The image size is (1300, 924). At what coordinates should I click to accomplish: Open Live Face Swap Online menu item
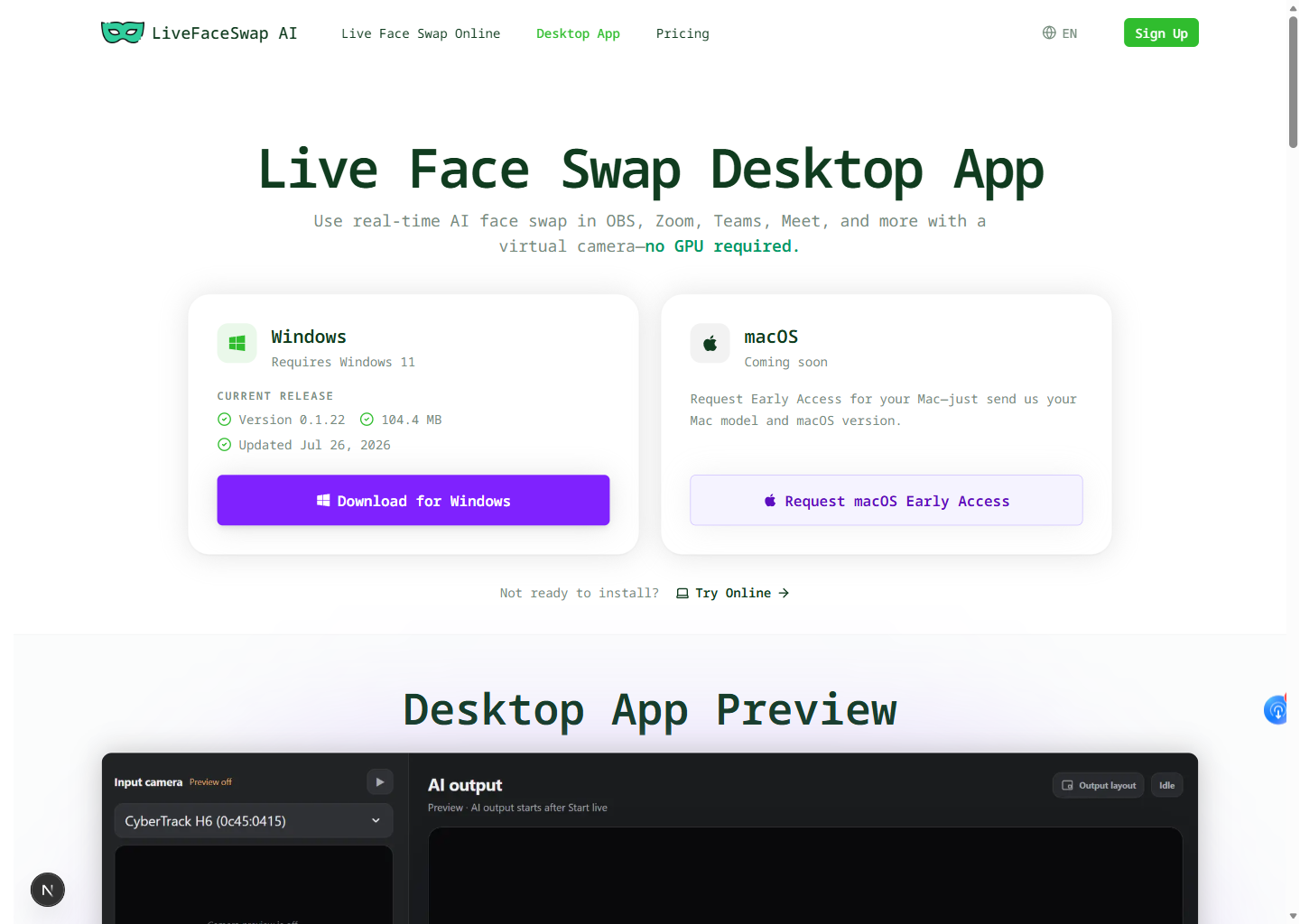point(421,33)
